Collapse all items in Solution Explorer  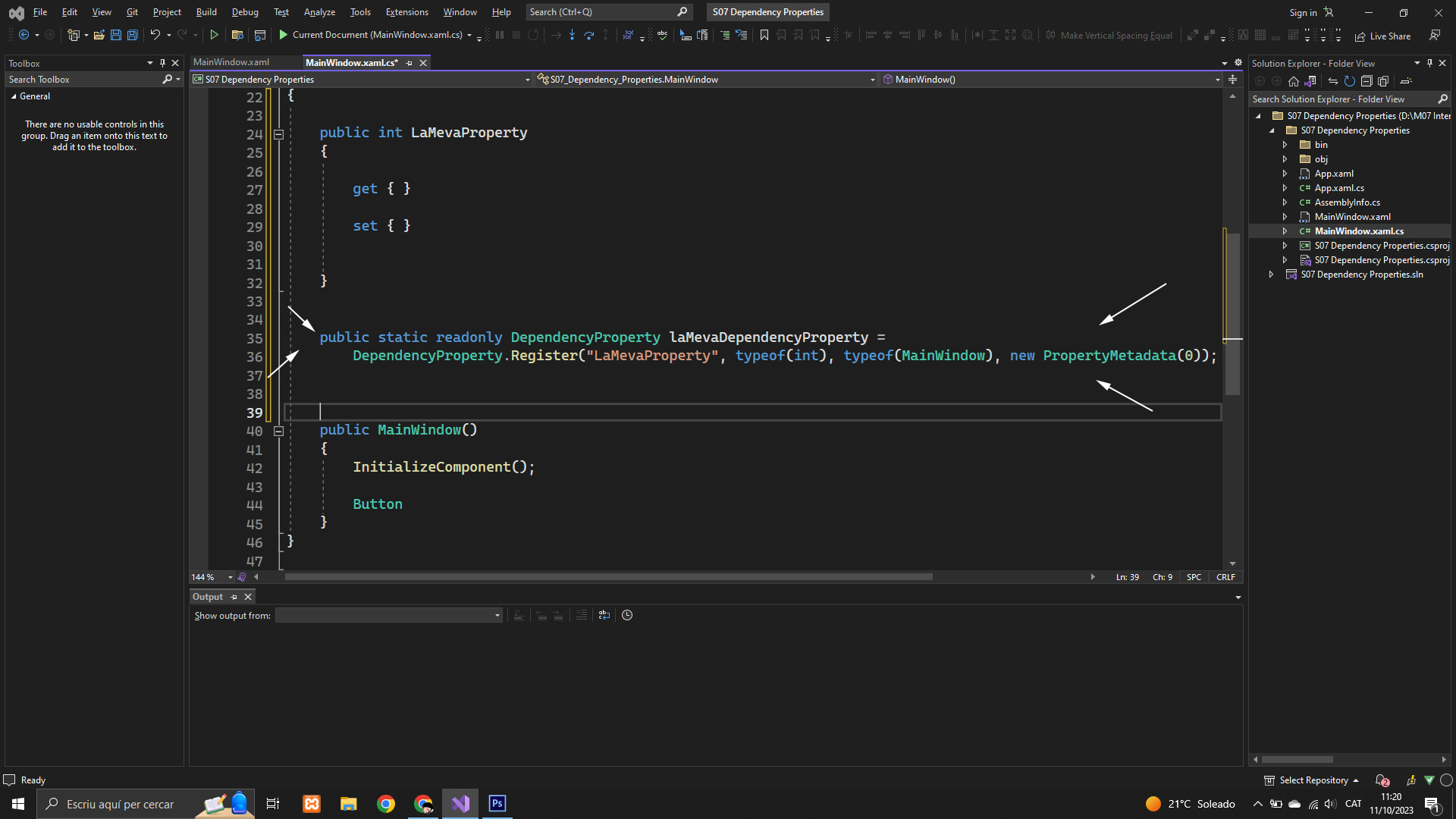pos(1367,81)
